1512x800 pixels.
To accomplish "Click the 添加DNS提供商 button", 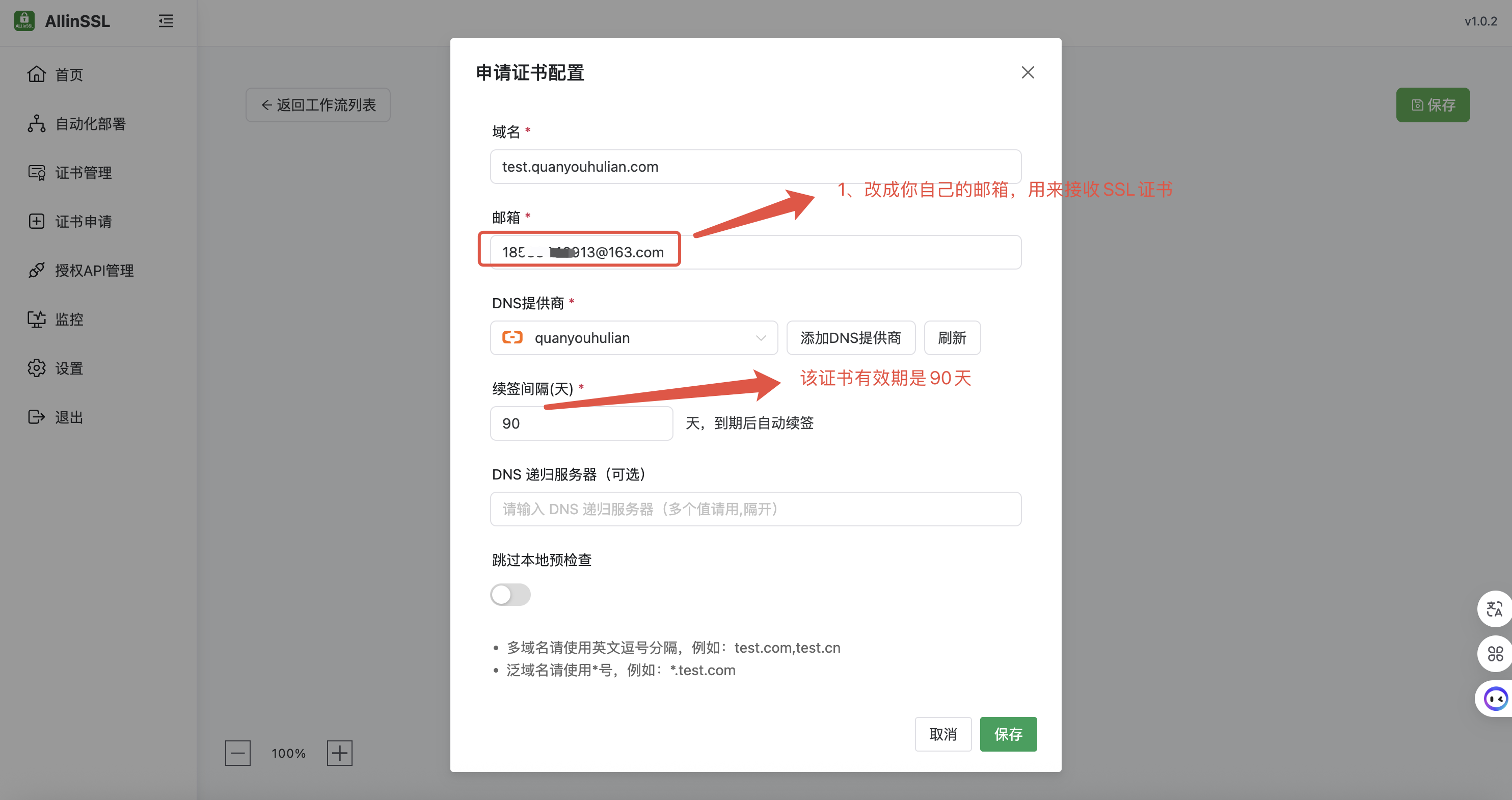I will (851, 338).
